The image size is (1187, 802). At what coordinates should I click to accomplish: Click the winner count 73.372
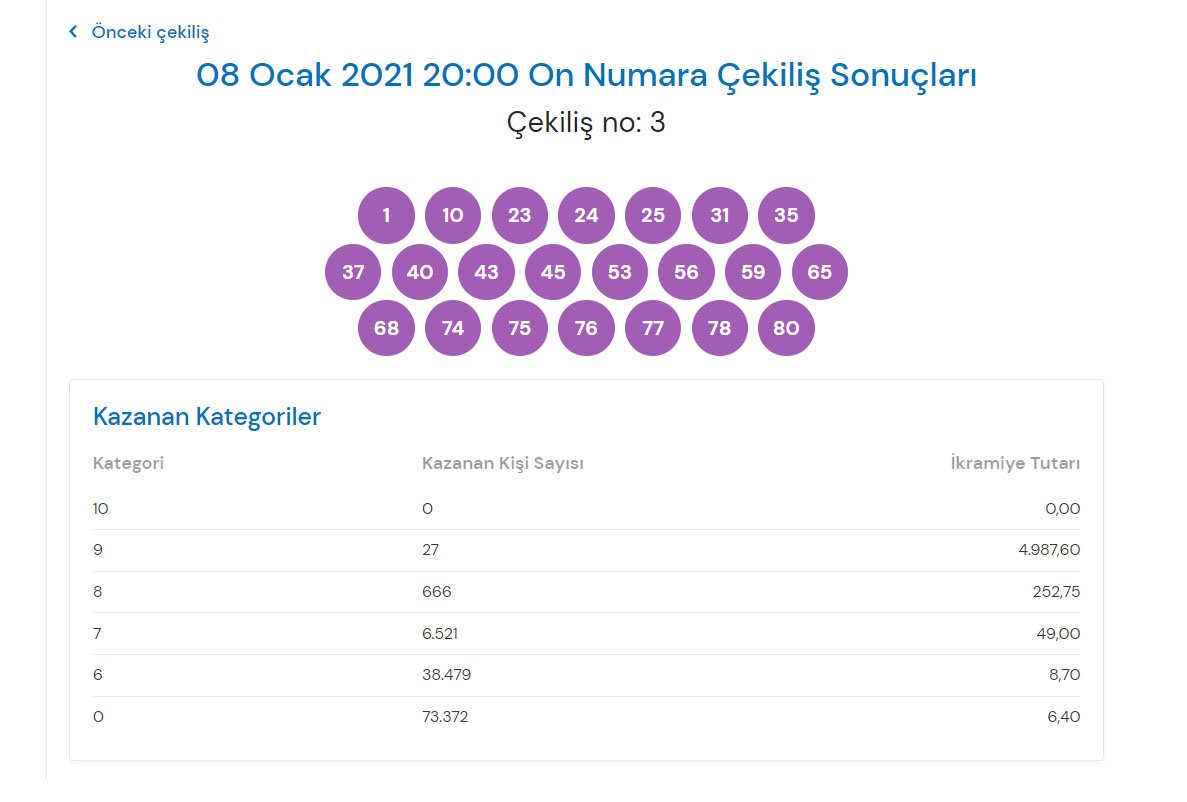click(445, 717)
